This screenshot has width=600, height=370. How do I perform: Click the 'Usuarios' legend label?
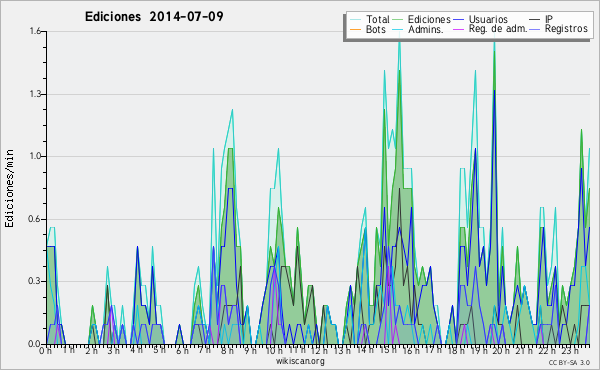tap(488, 19)
